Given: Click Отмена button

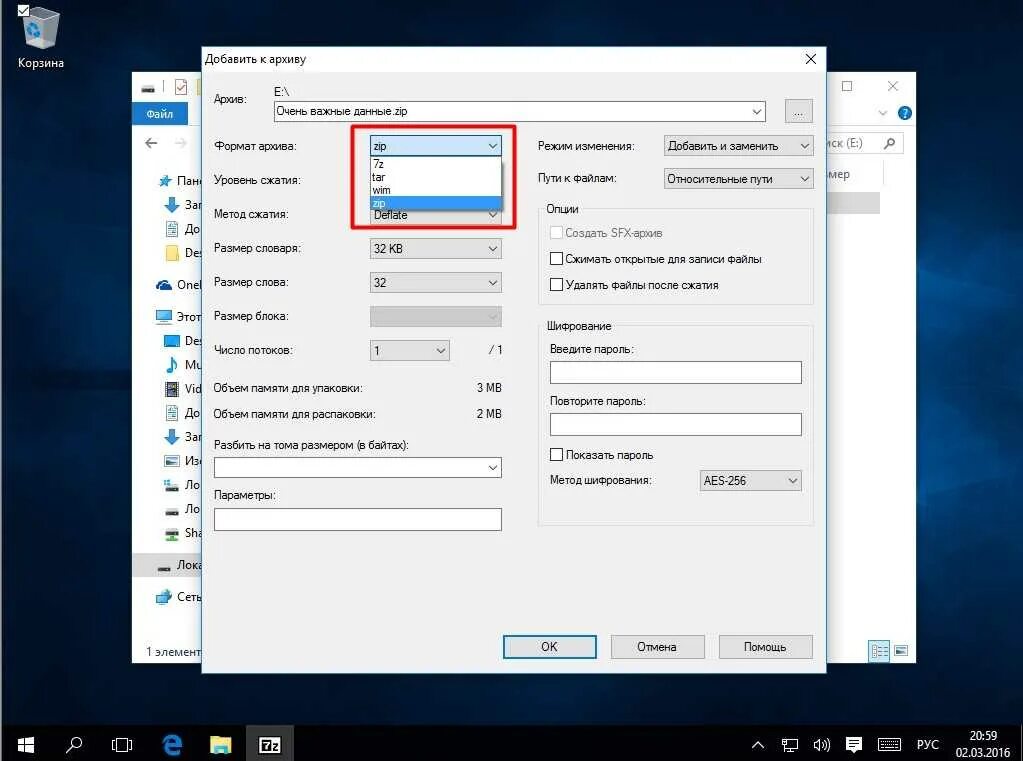Looking at the screenshot, I should coord(657,647).
